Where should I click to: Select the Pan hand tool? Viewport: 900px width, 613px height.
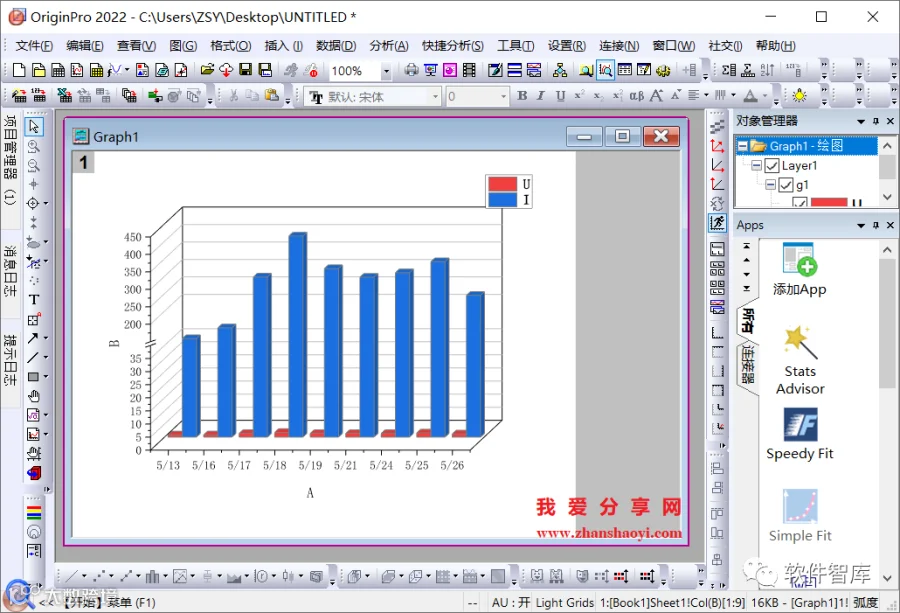coord(34,396)
